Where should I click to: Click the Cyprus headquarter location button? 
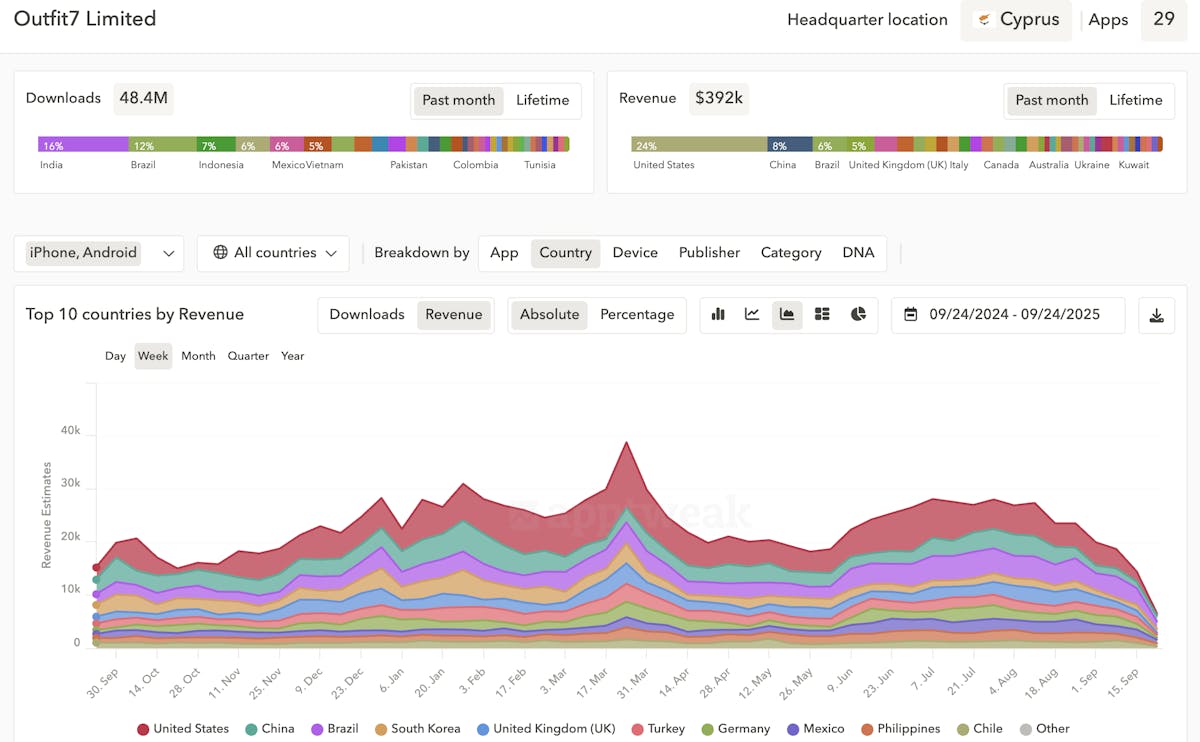pyautogui.click(x=1016, y=20)
